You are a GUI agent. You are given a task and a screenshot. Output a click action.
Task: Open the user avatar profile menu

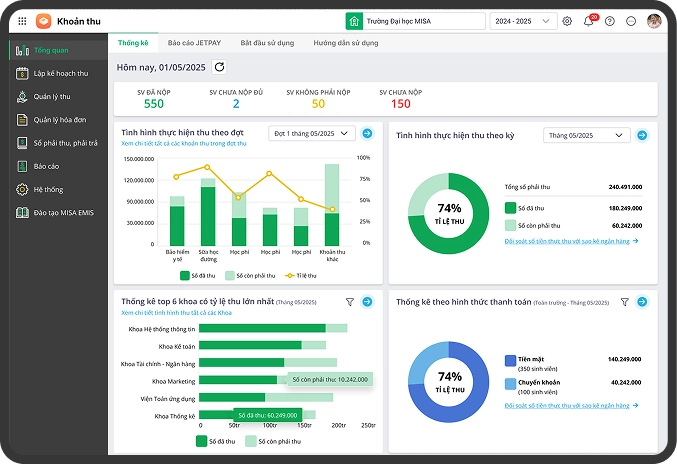click(x=654, y=21)
